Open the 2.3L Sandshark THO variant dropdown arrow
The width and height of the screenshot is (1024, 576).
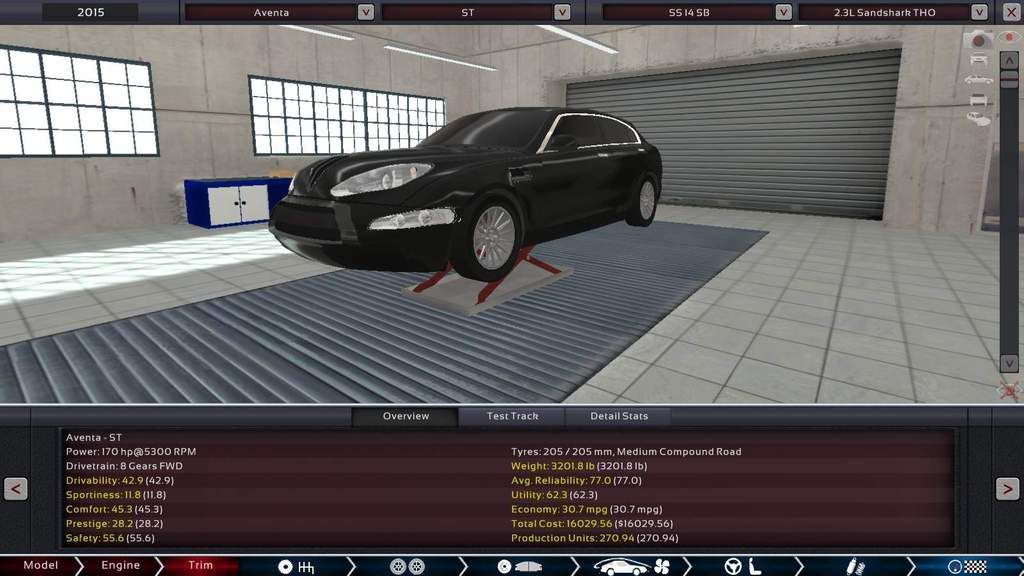[x=979, y=12]
